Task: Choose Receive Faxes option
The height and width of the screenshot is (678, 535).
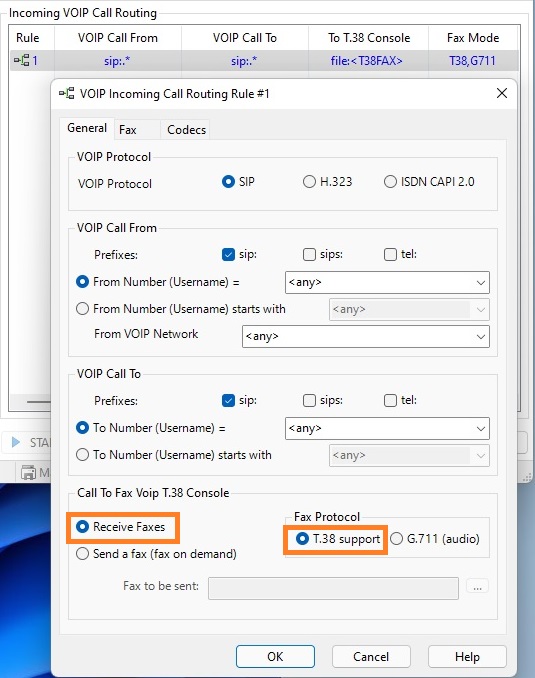Action: 82,527
